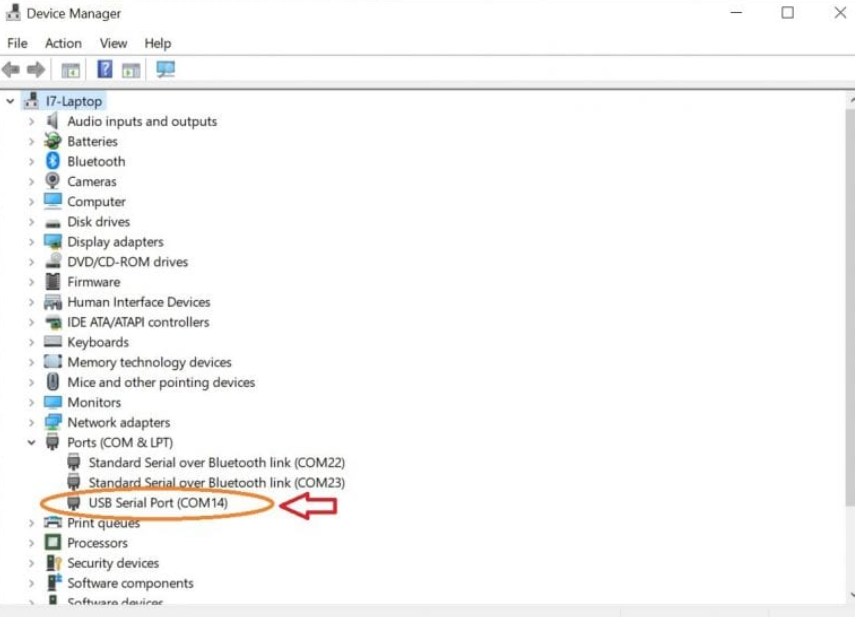Expand the Network adapters category

pos(31,423)
